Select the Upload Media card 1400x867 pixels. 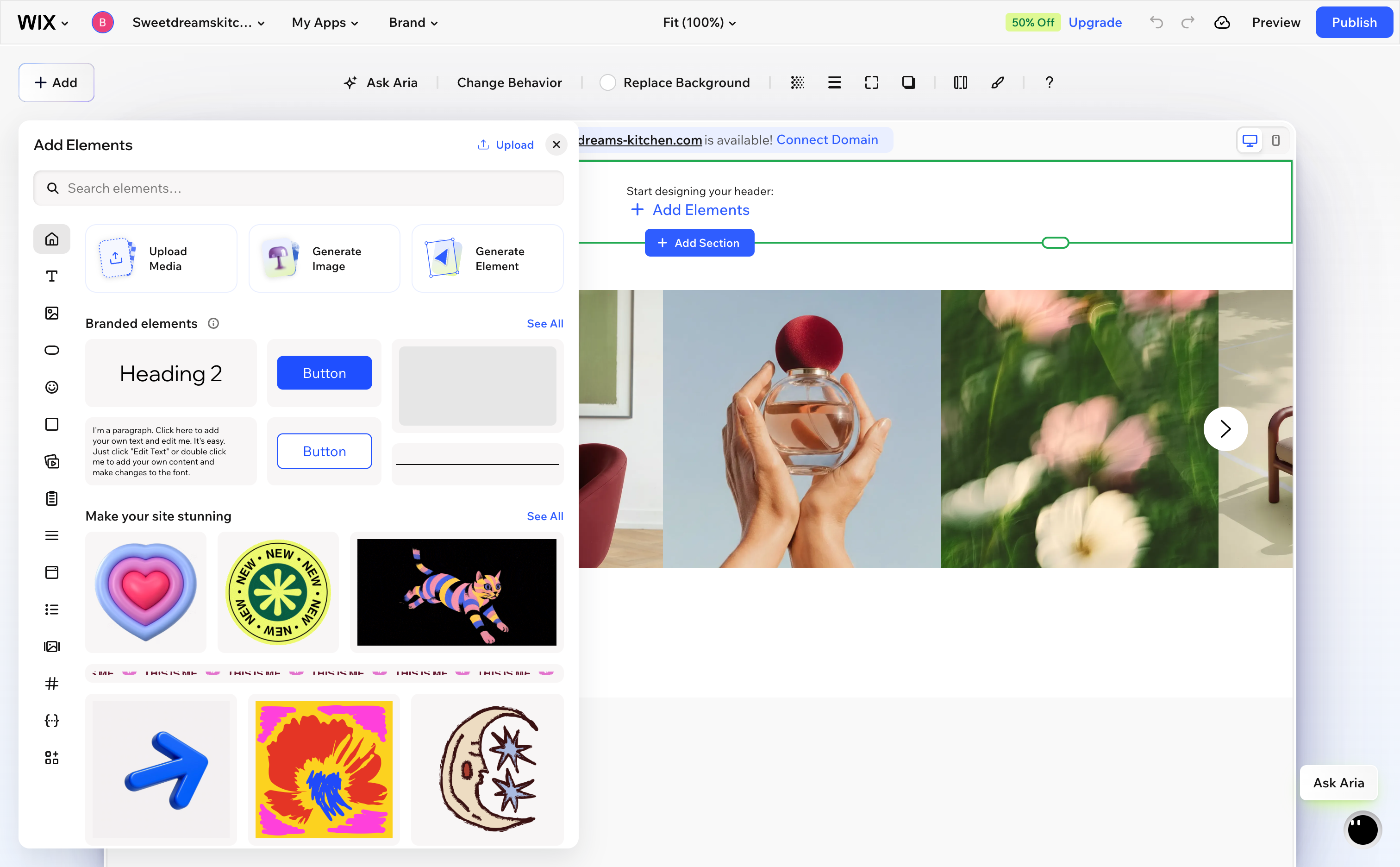[161, 258]
